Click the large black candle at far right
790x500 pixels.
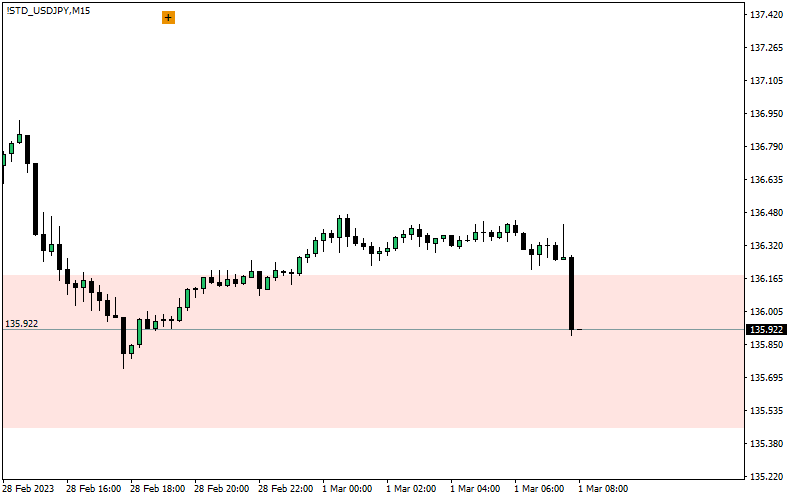pyautogui.click(x=571, y=293)
